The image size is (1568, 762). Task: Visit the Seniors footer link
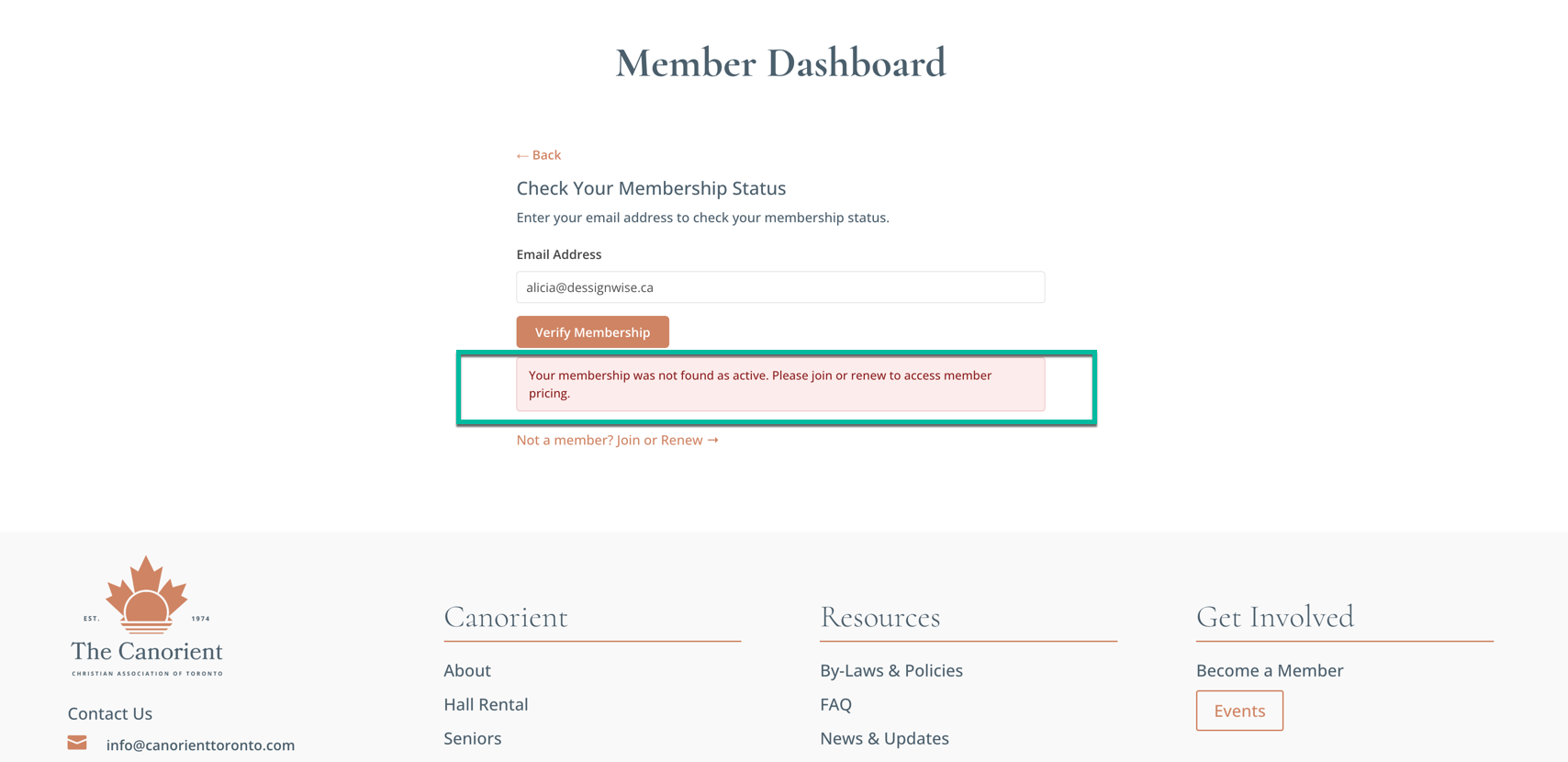(x=473, y=738)
